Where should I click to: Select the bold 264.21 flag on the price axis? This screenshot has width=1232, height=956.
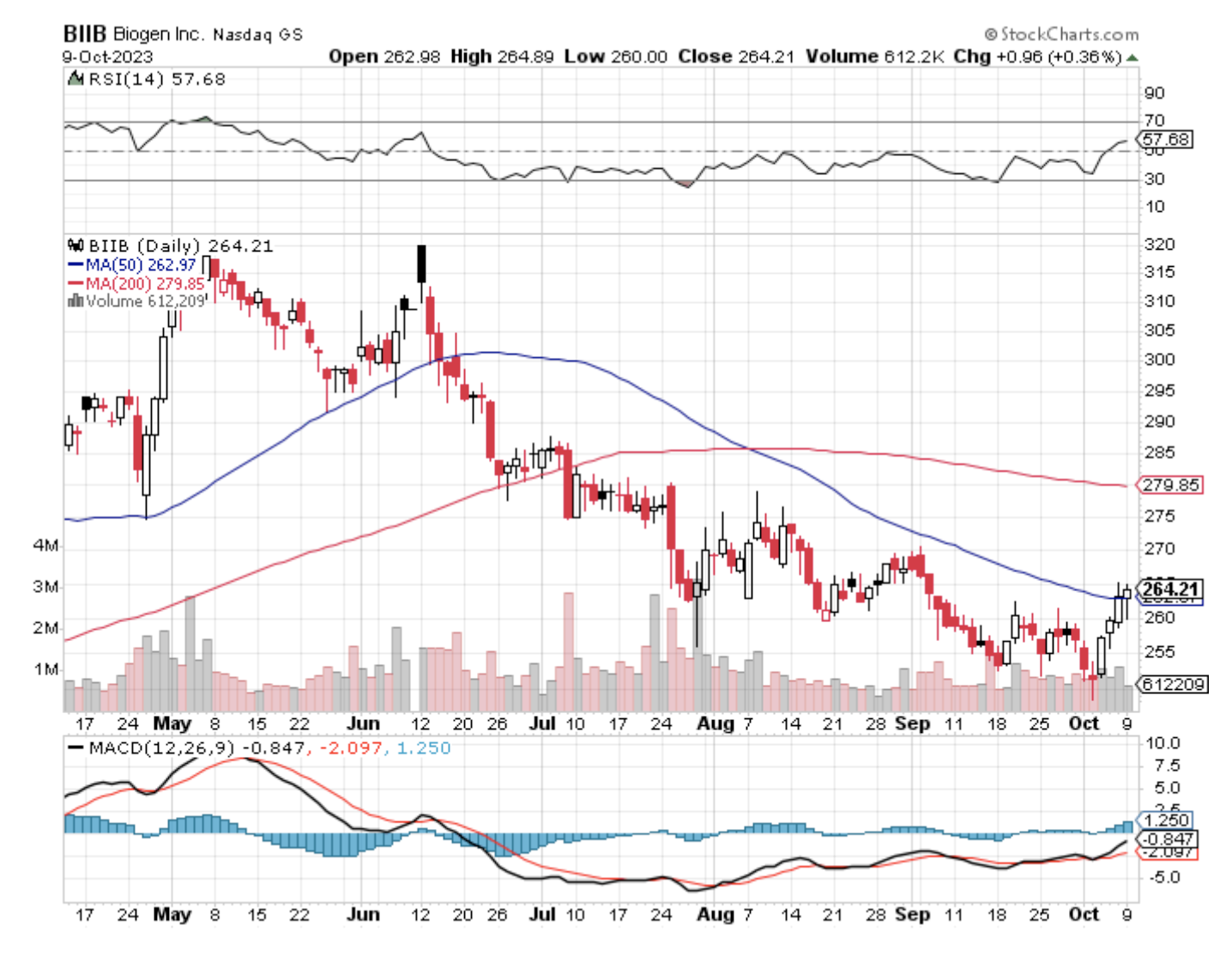click(x=1170, y=589)
